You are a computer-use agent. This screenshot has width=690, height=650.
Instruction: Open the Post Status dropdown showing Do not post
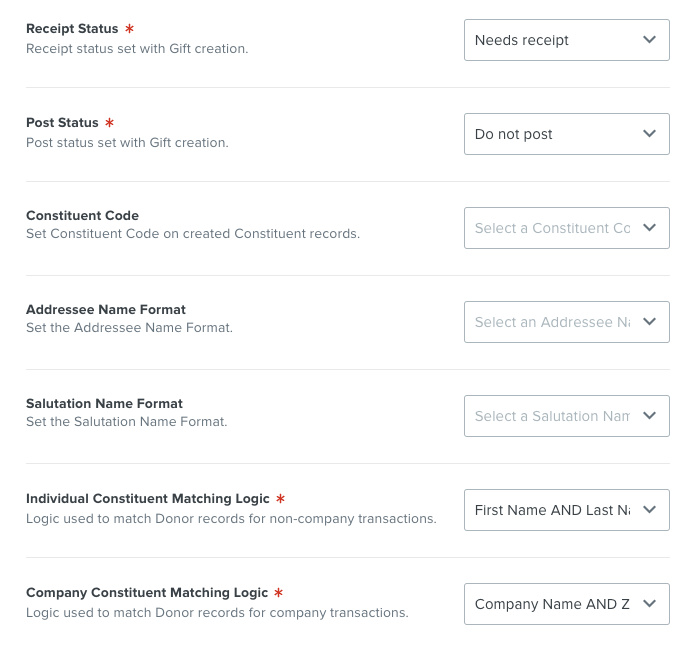[567, 134]
